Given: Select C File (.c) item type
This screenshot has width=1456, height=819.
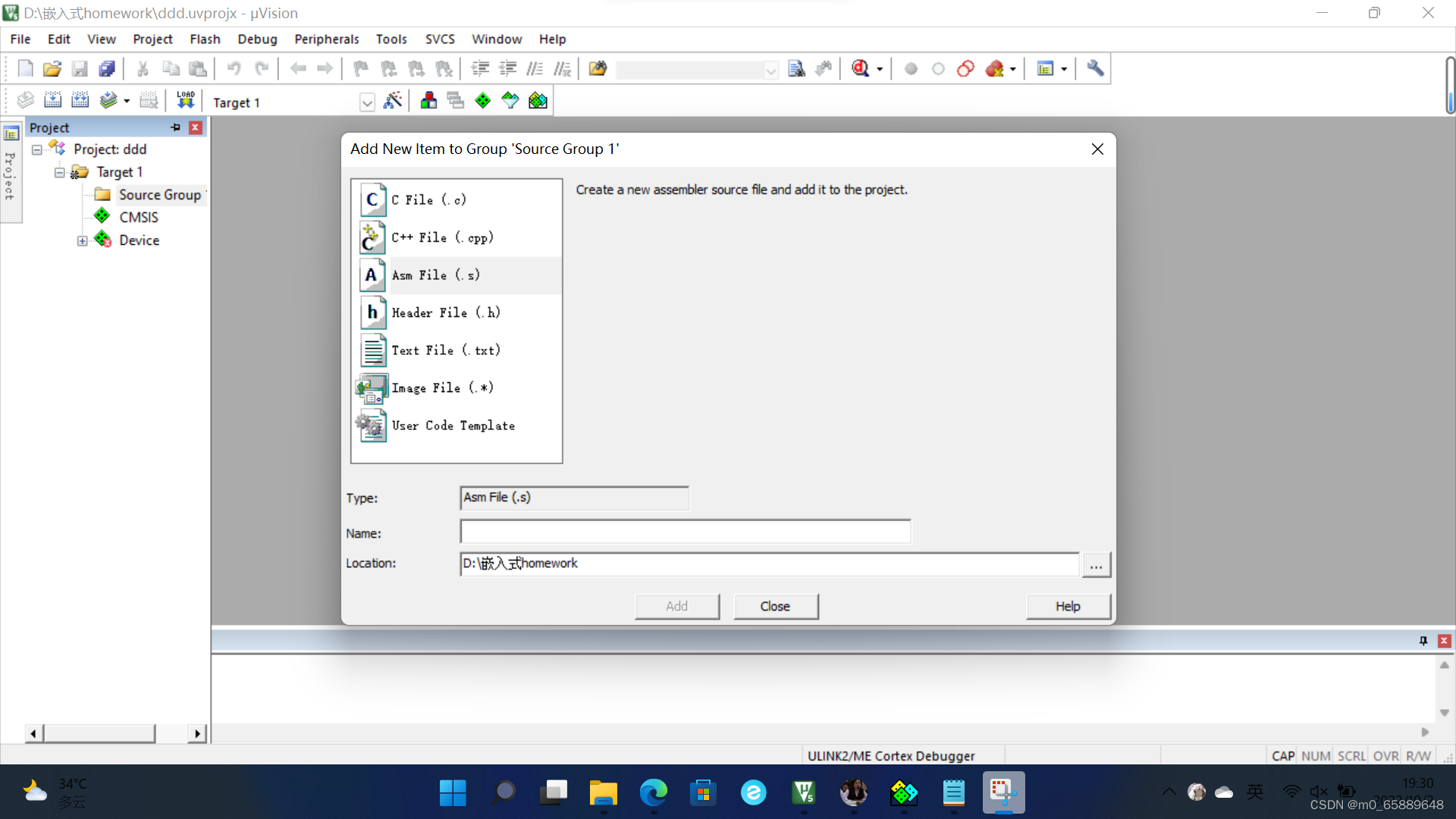Looking at the screenshot, I should tap(458, 199).
